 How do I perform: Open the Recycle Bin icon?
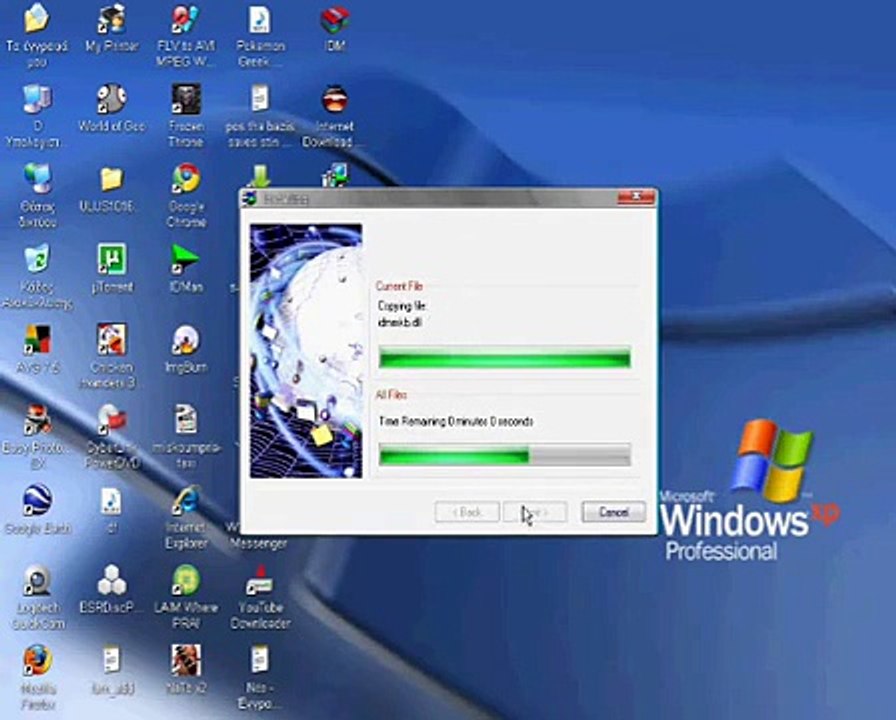tap(37, 259)
